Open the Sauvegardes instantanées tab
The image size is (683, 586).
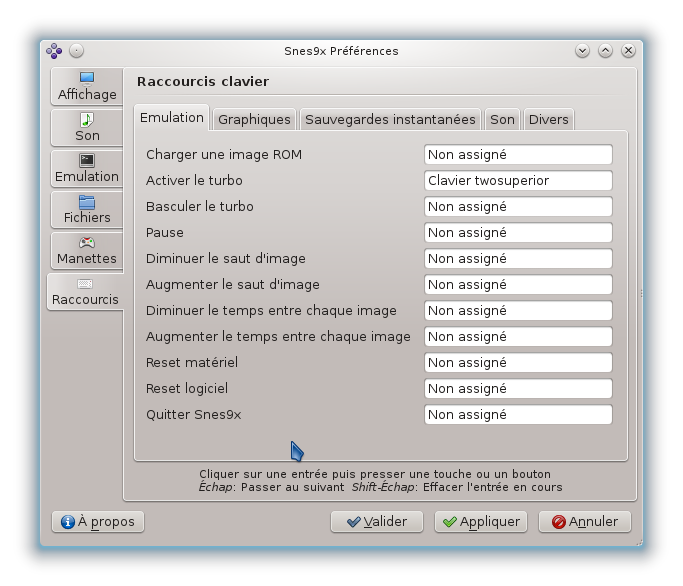(390, 119)
